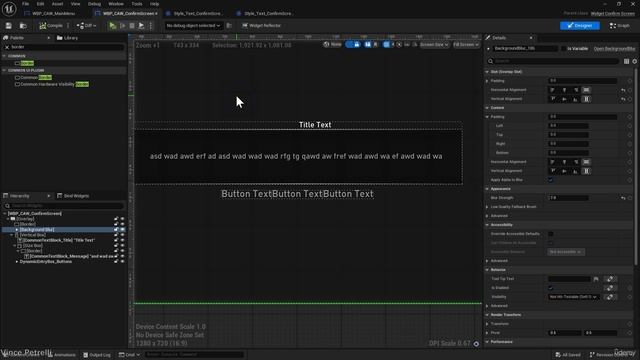The width and height of the screenshot is (640, 360).
Task: Expand the Render Transform Transform property
Action: click(487, 324)
